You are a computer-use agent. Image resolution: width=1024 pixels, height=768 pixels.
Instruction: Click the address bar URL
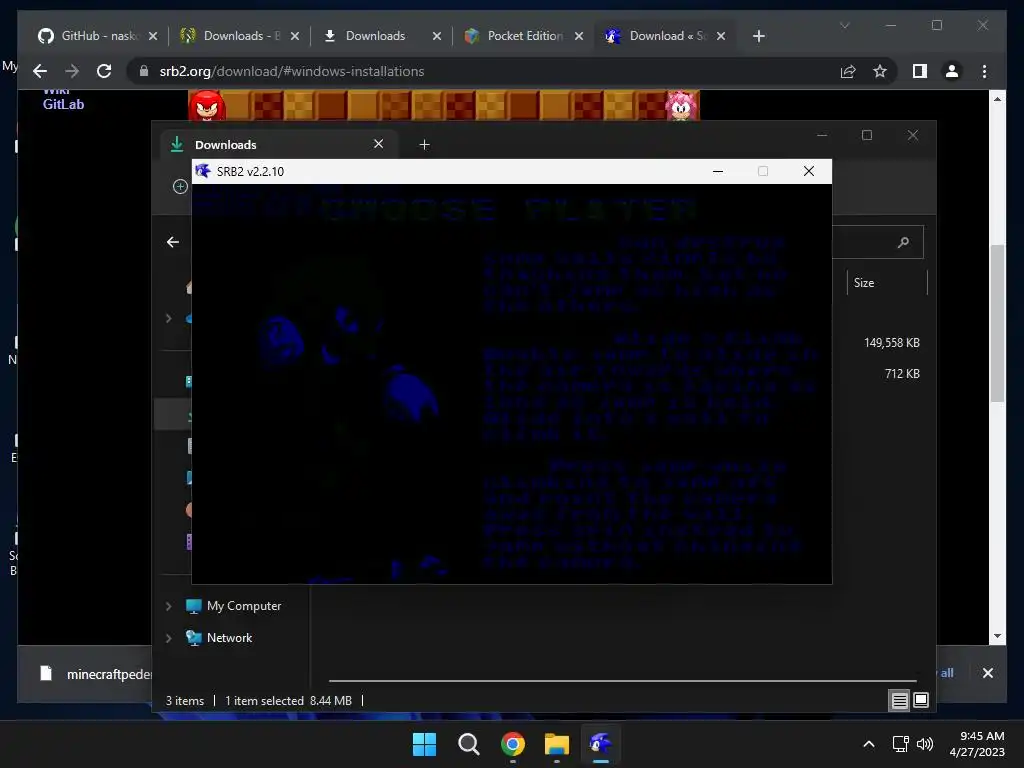(292, 71)
